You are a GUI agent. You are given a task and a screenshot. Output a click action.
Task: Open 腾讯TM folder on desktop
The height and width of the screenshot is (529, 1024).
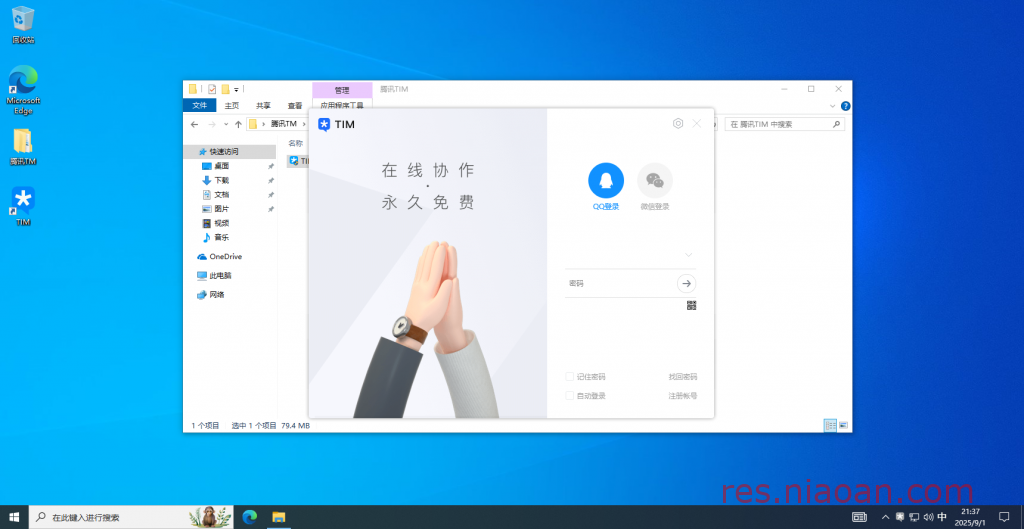tap(23, 147)
